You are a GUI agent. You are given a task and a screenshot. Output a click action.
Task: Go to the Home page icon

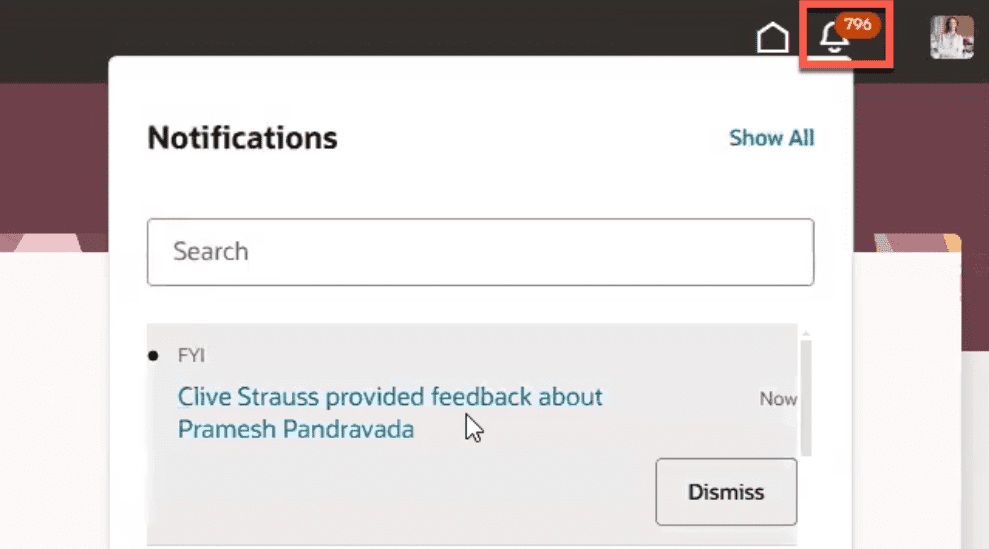tap(773, 38)
